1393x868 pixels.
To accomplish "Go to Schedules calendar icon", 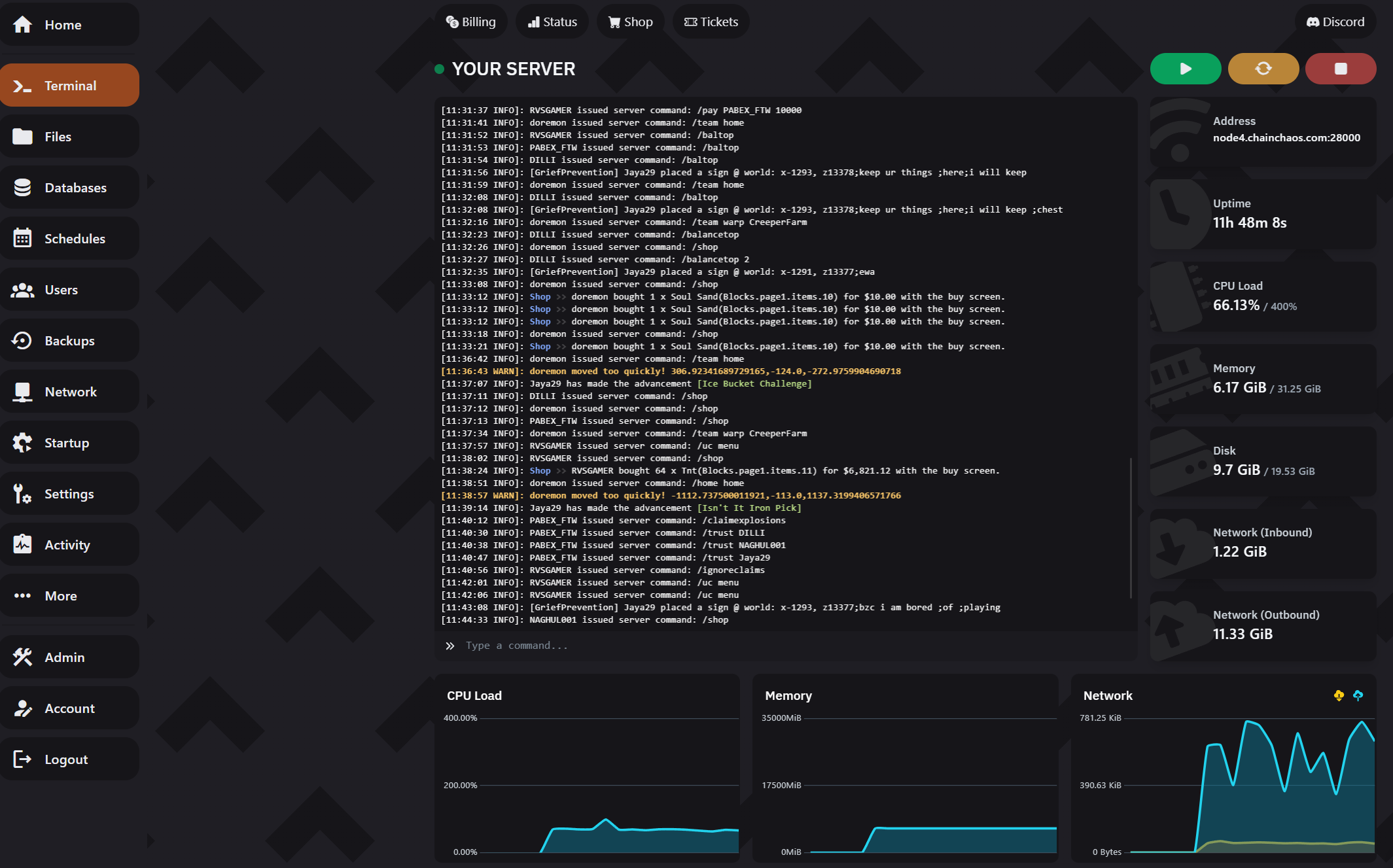I will pos(23,239).
